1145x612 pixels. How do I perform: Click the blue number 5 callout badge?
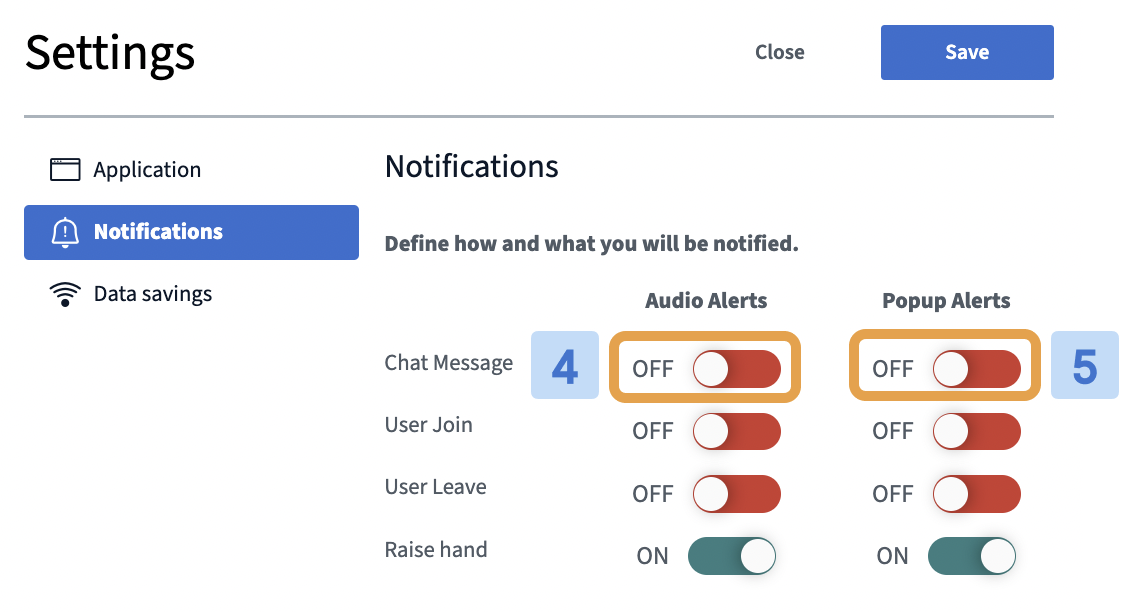[x=1084, y=365]
